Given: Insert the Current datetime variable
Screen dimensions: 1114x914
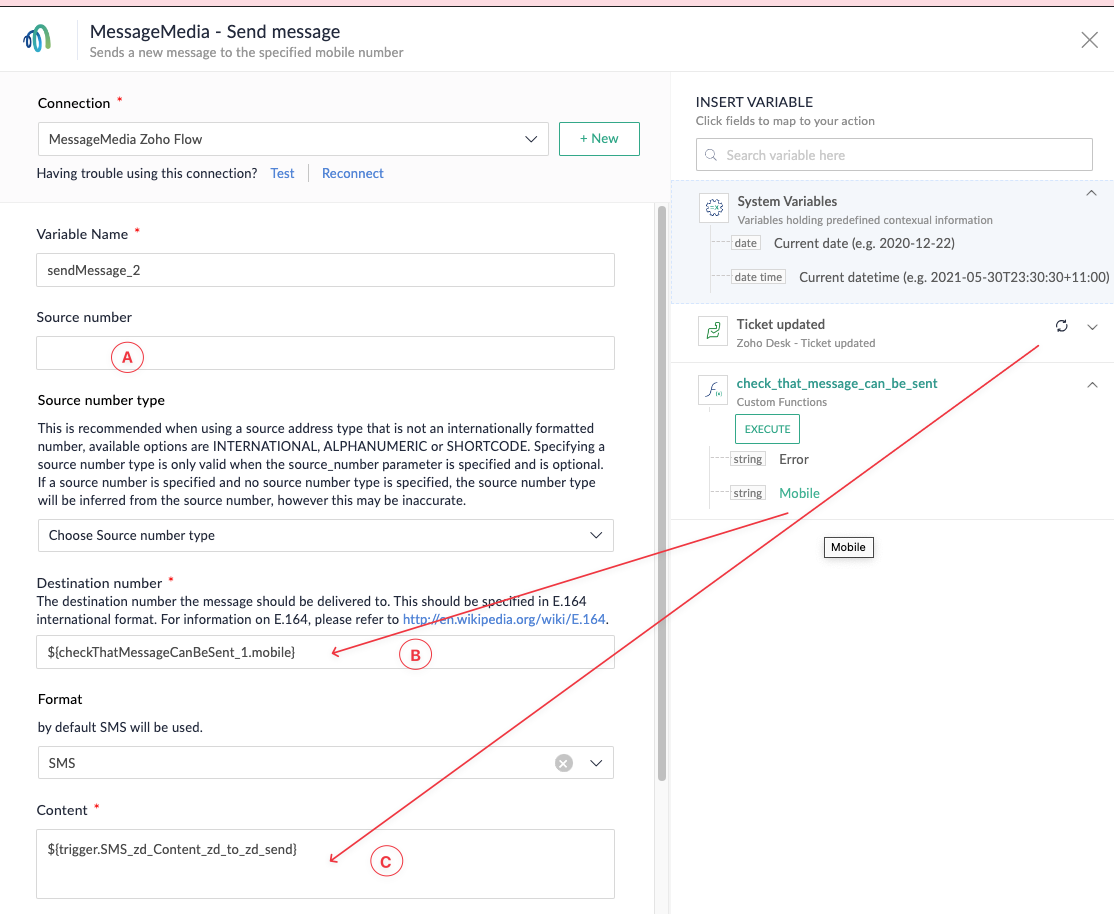Looking at the screenshot, I should coord(953,277).
